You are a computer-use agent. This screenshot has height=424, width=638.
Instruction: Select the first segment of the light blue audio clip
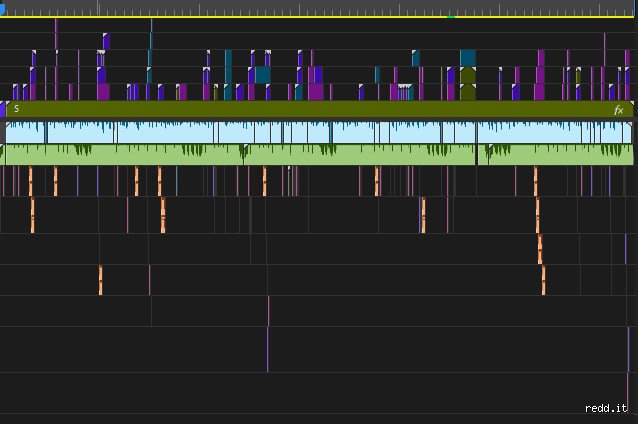point(25,132)
